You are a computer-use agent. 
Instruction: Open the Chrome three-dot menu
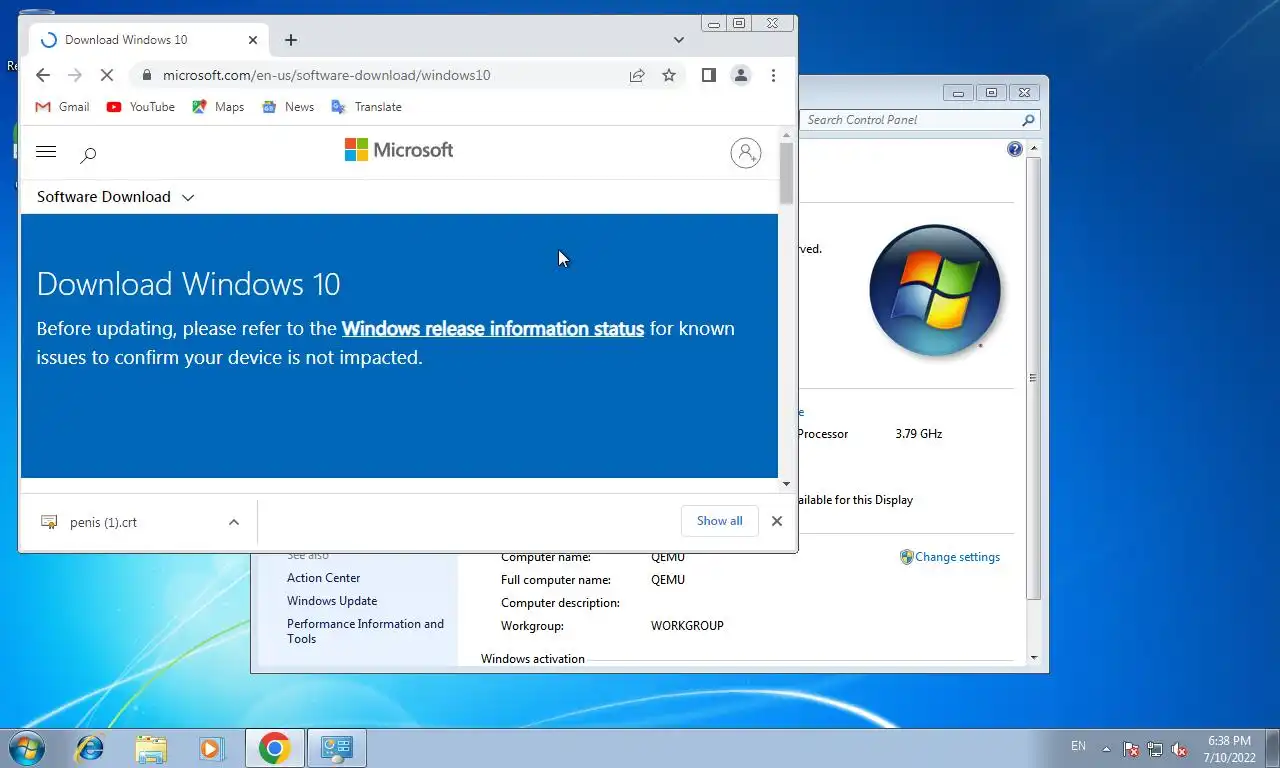(x=773, y=75)
